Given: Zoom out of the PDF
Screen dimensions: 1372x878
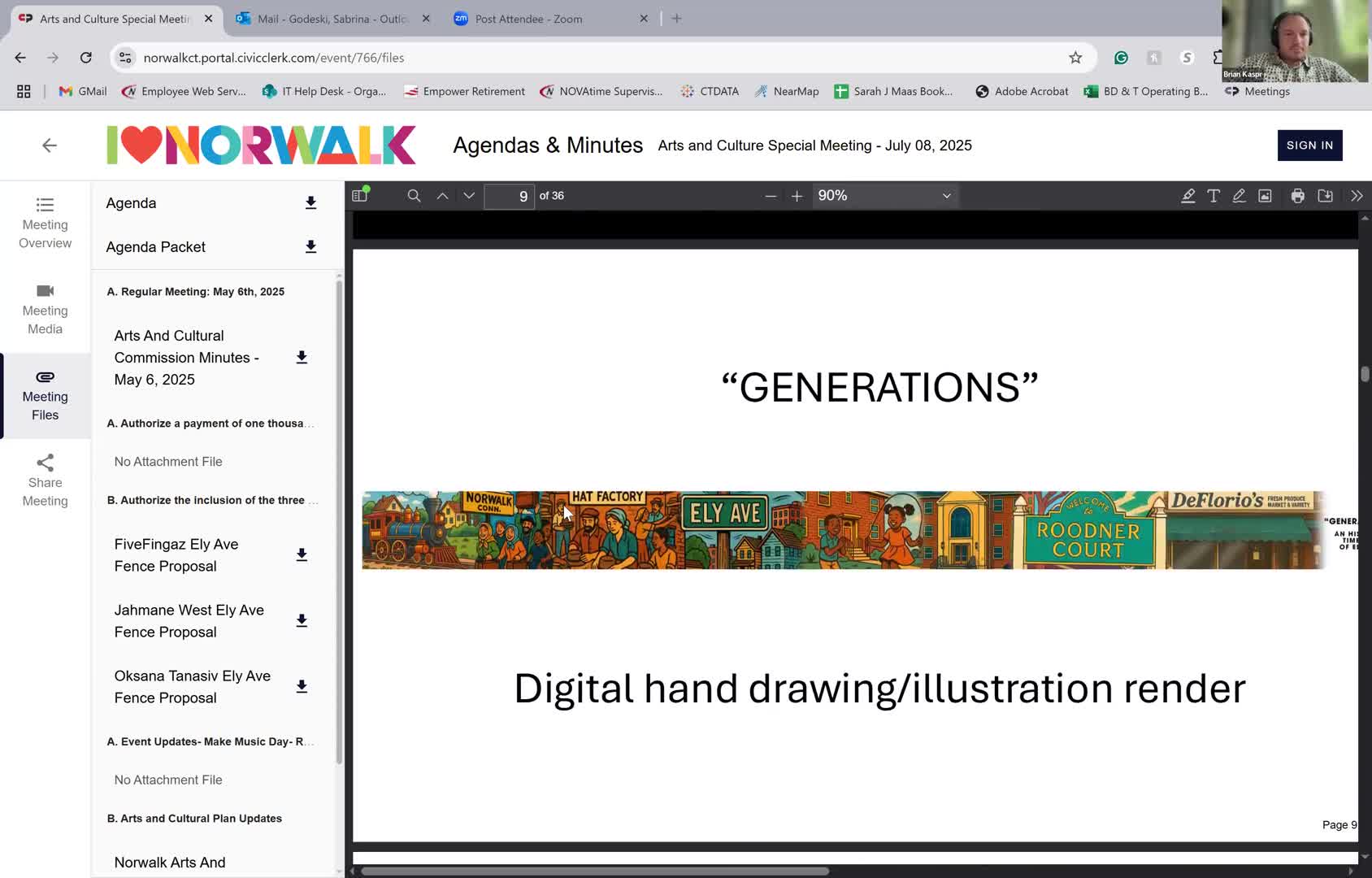Looking at the screenshot, I should coord(771,196).
